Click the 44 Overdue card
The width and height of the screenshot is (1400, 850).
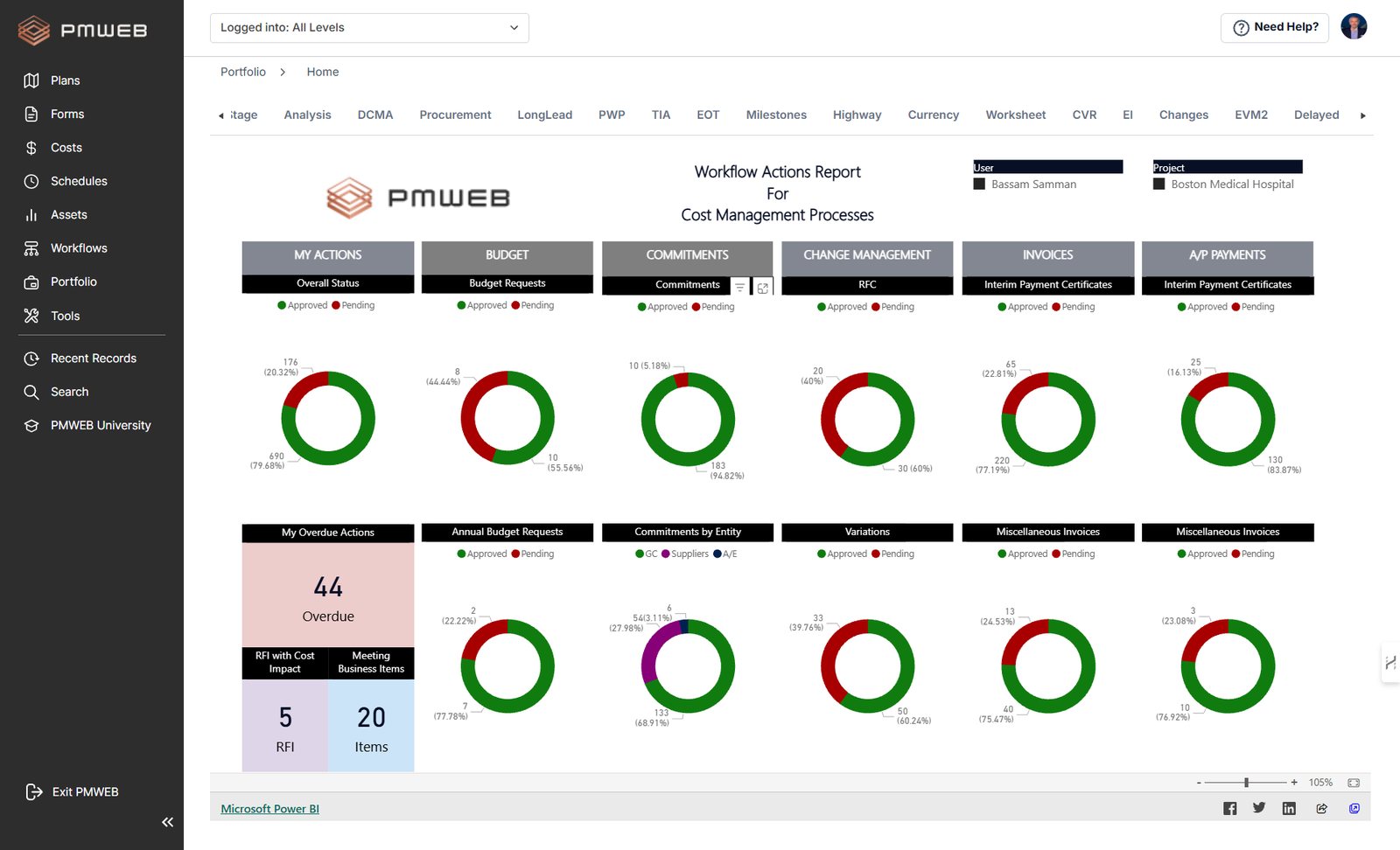click(328, 596)
